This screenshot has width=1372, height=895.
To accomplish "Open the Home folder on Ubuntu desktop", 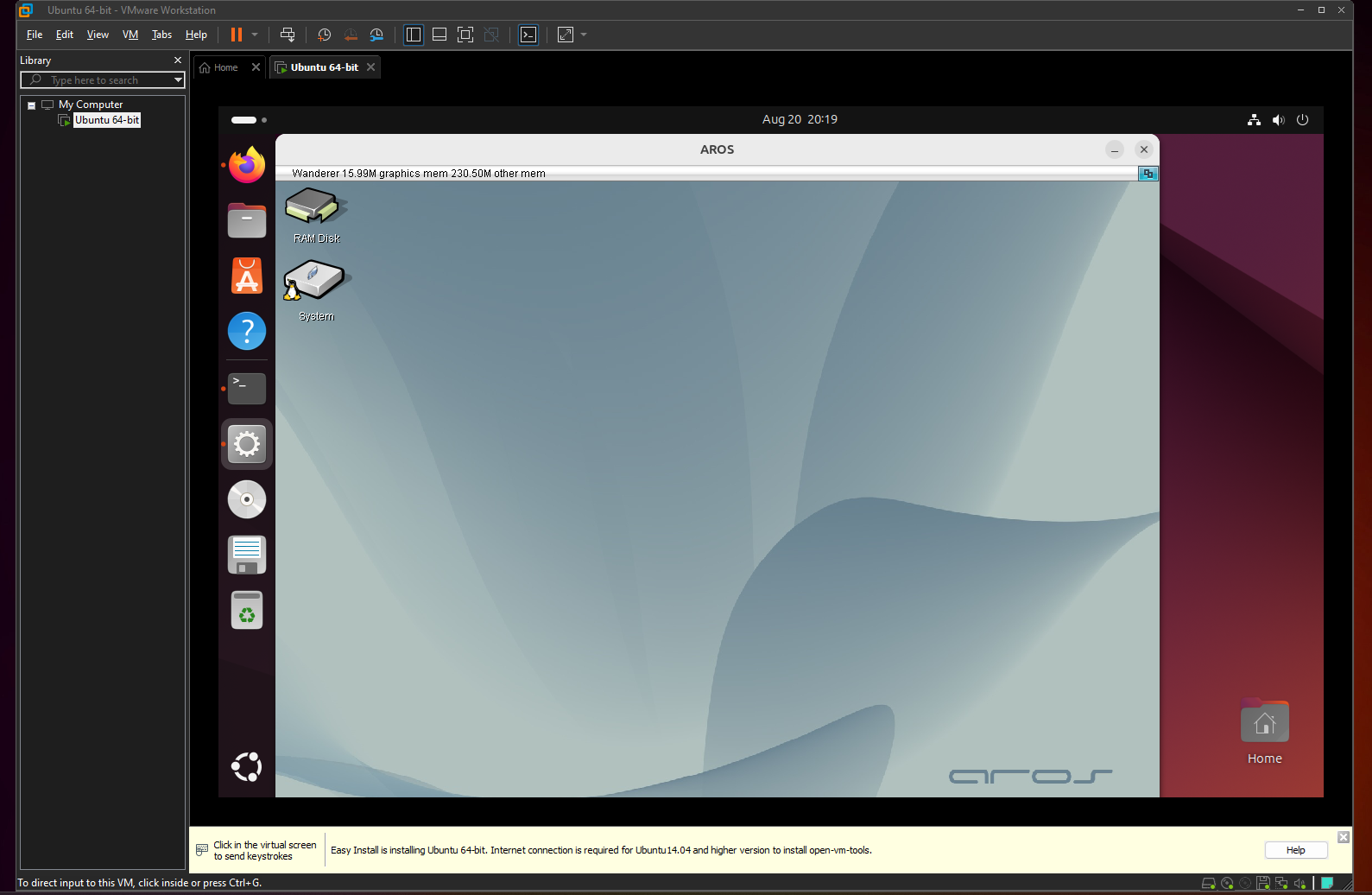I will [1265, 733].
